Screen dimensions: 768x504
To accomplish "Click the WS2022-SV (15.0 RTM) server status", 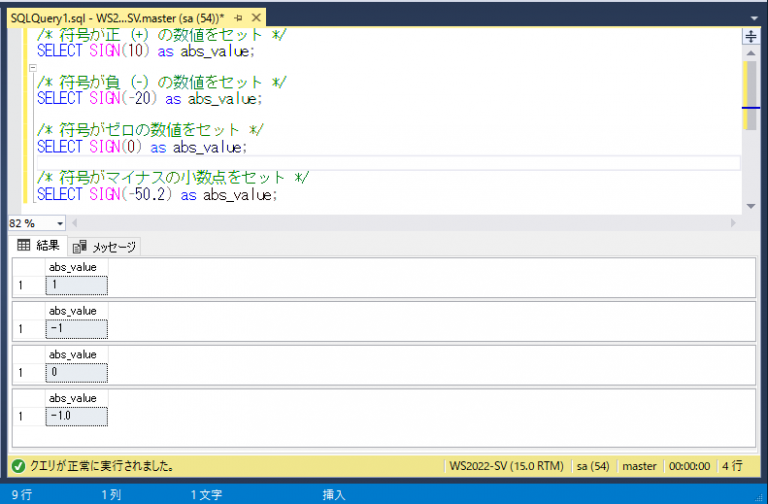I will pos(506,466).
